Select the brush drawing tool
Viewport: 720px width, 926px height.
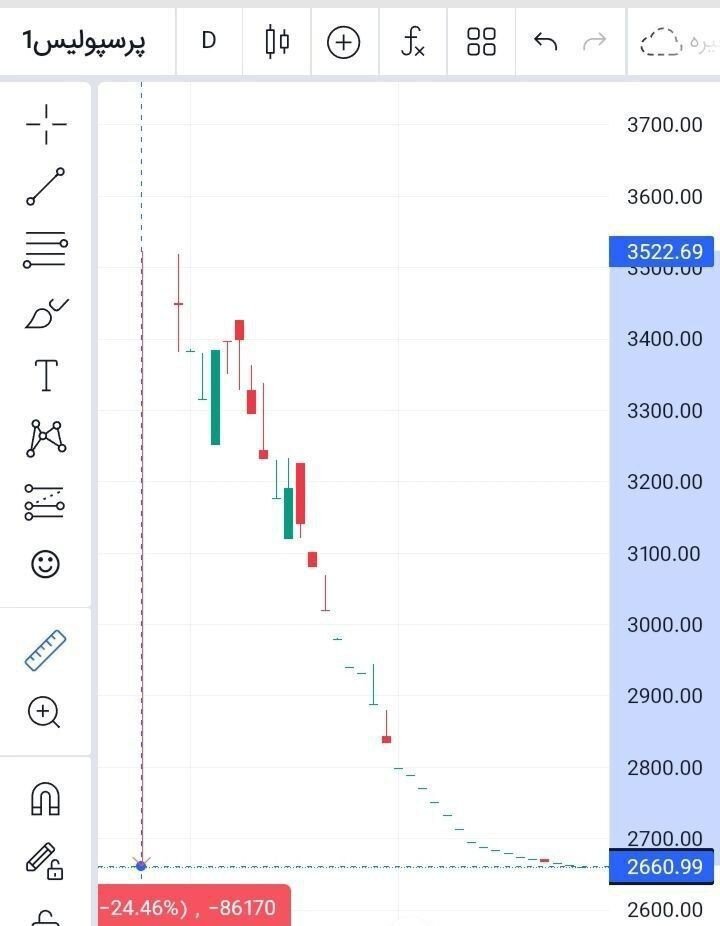[46, 314]
